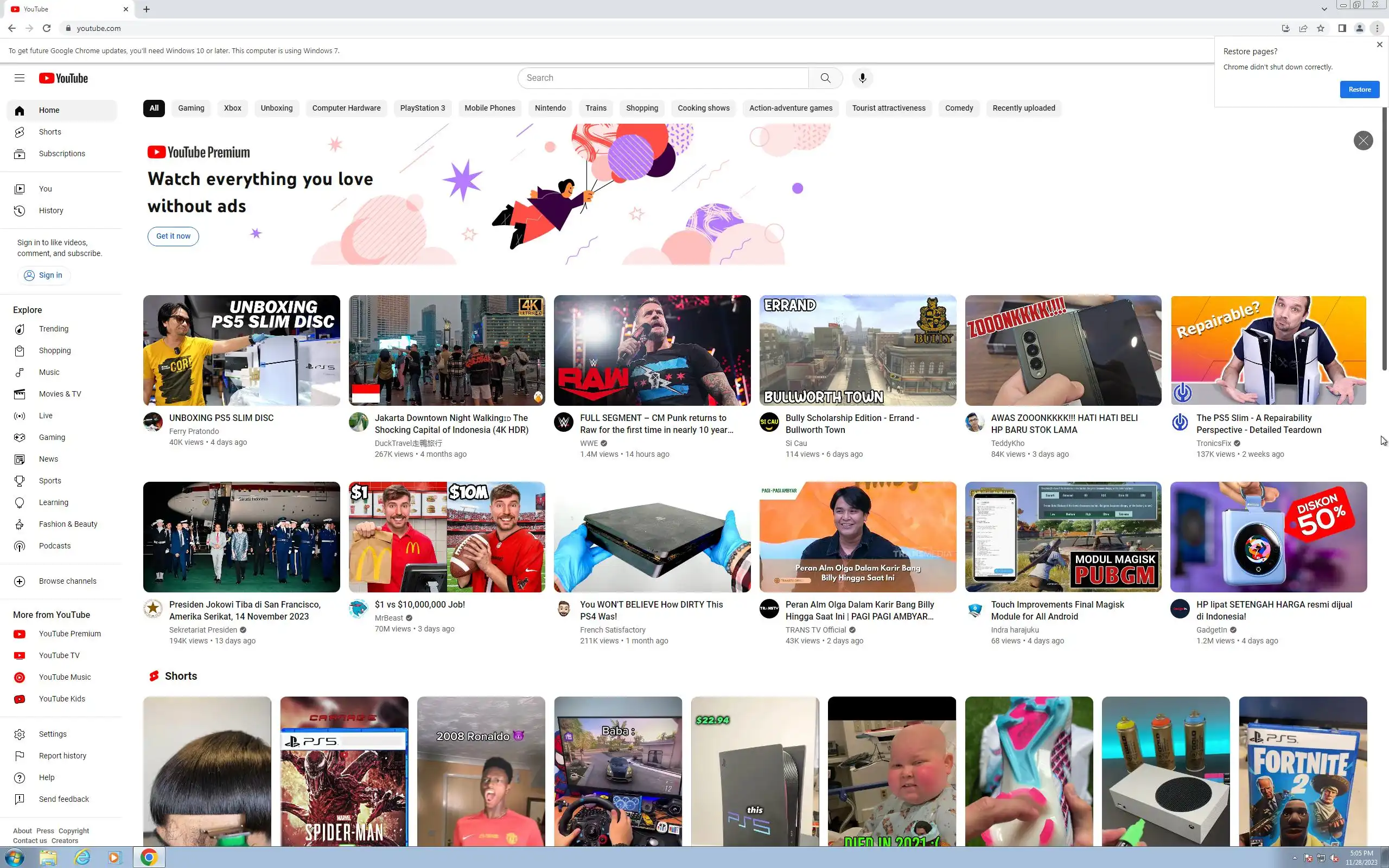This screenshot has height=868, width=1389.
Task: Open Settings in the sidebar
Action: [52, 734]
